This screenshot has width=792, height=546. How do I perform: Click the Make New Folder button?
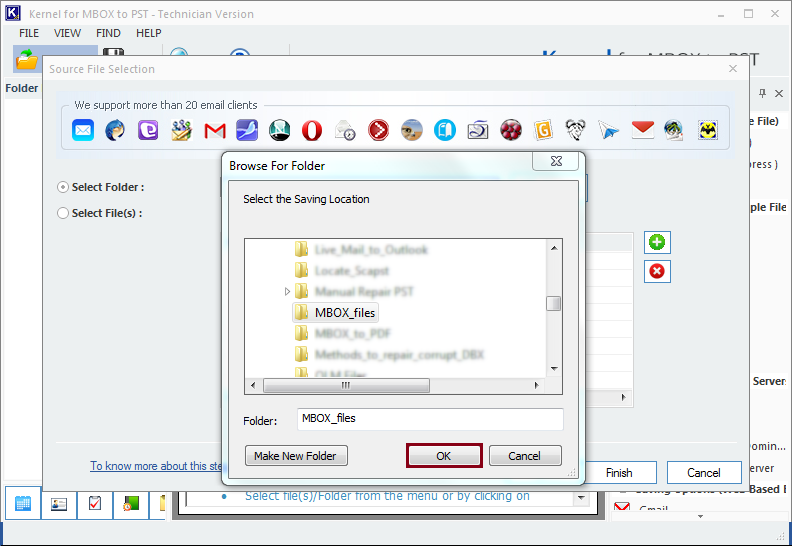(296, 456)
